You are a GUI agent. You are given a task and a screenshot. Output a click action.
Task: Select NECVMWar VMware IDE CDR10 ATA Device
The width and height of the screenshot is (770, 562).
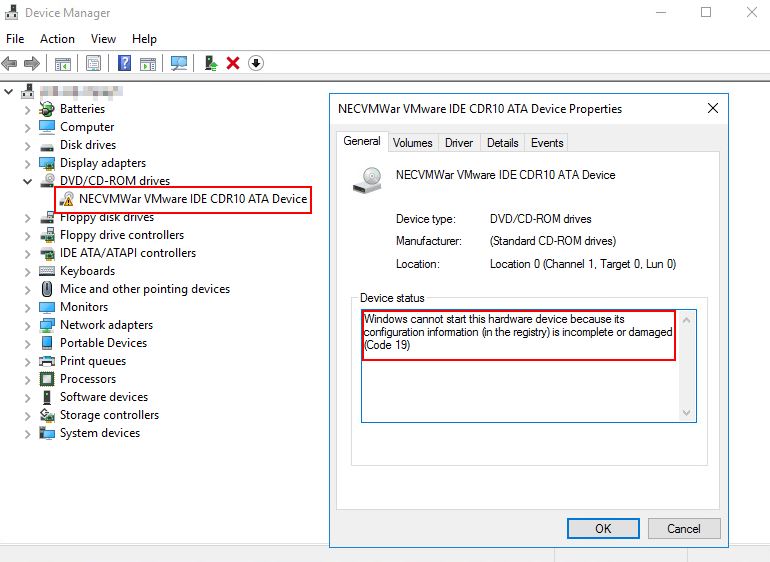pos(193,199)
